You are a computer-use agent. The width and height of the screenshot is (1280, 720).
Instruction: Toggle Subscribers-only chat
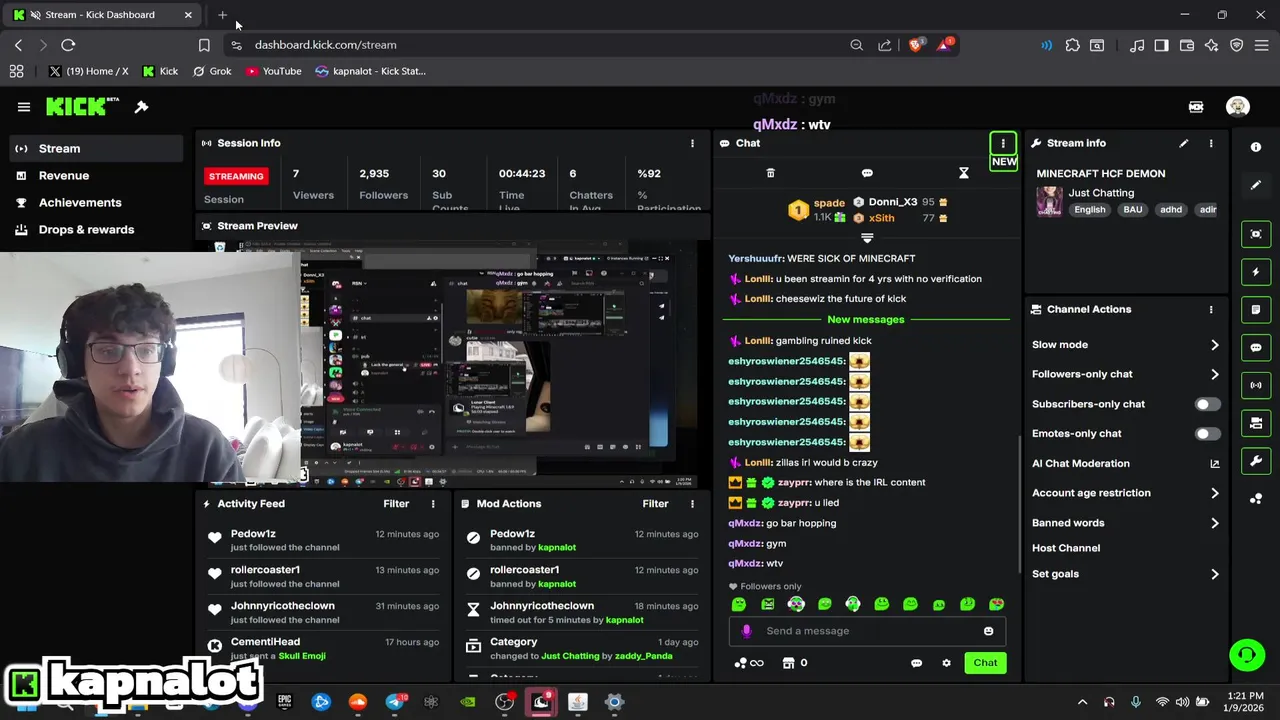coord(1208,404)
